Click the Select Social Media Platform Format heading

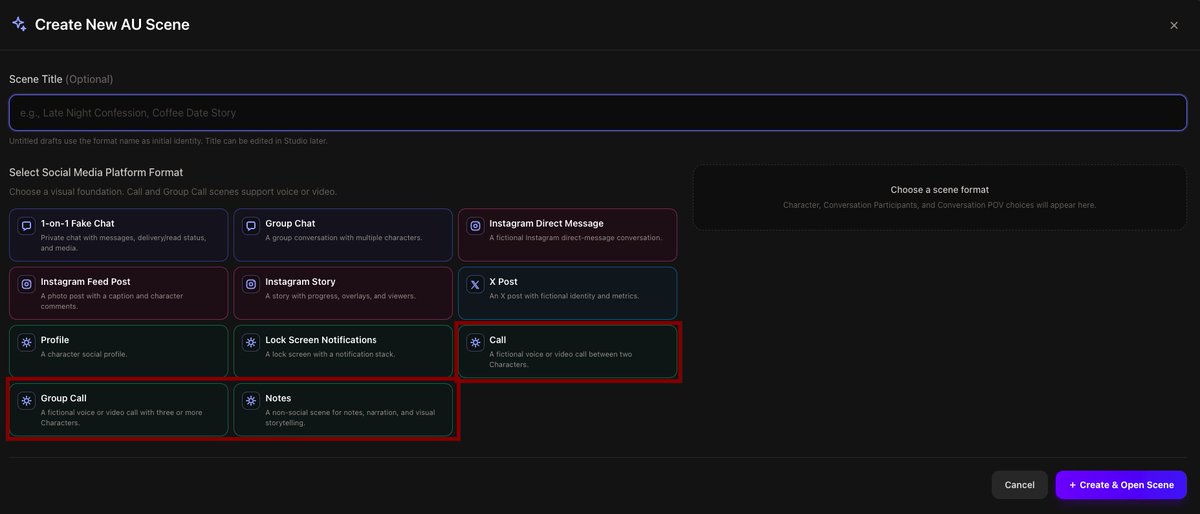[x=96, y=173]
